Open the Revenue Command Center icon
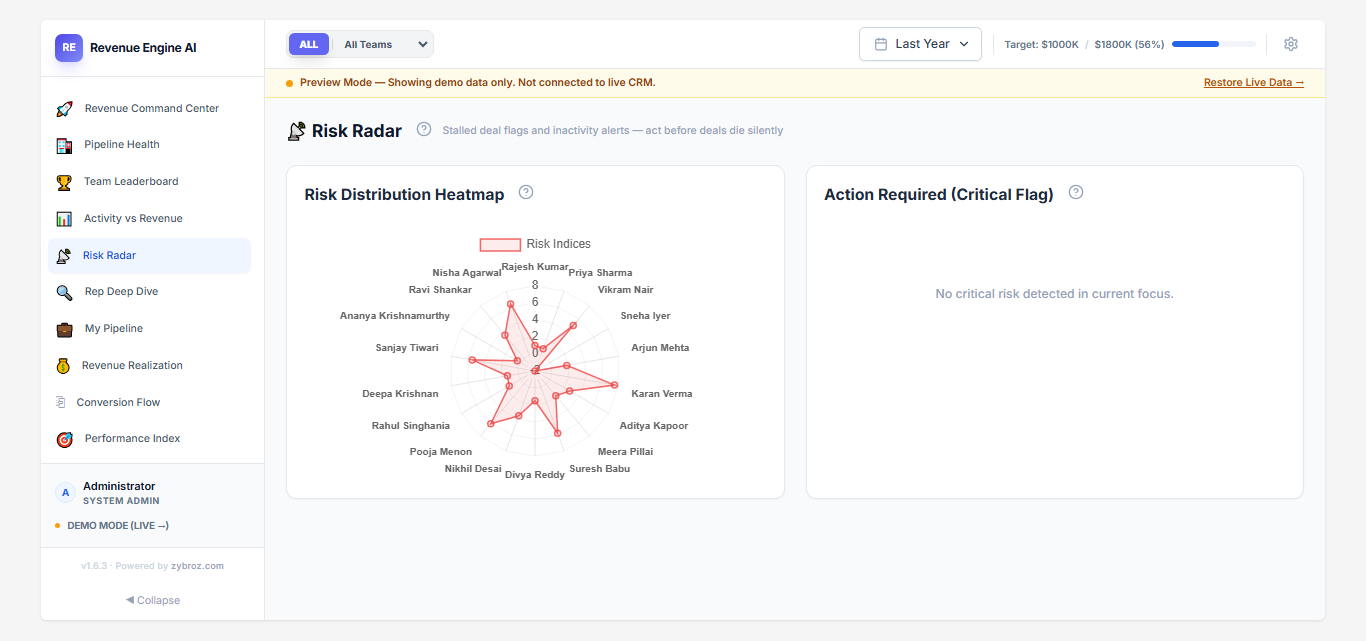This screenshot has width=1366, height=641. (x=64, y=108)
